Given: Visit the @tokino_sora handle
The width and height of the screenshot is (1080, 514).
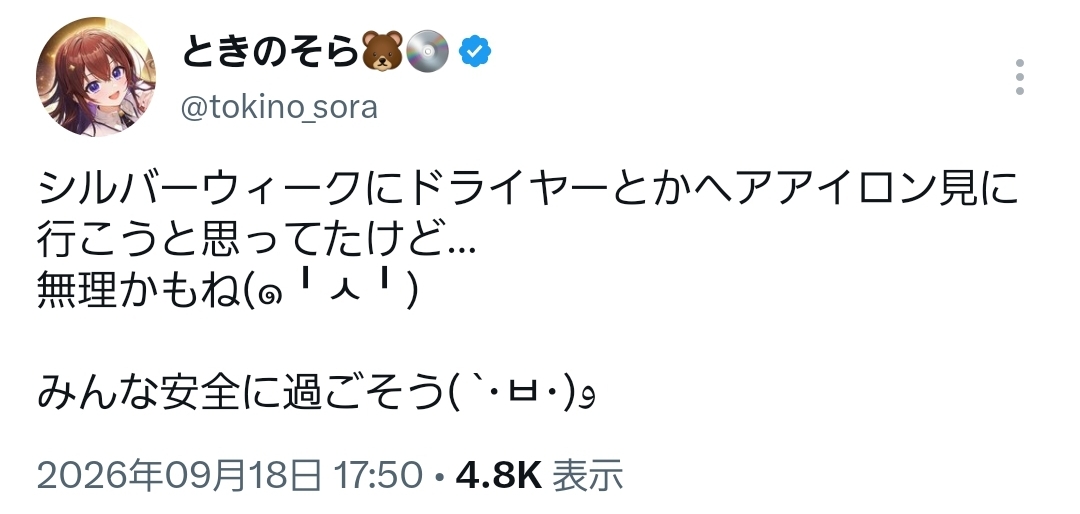Looking at the screenshot, I should [279, 108].
